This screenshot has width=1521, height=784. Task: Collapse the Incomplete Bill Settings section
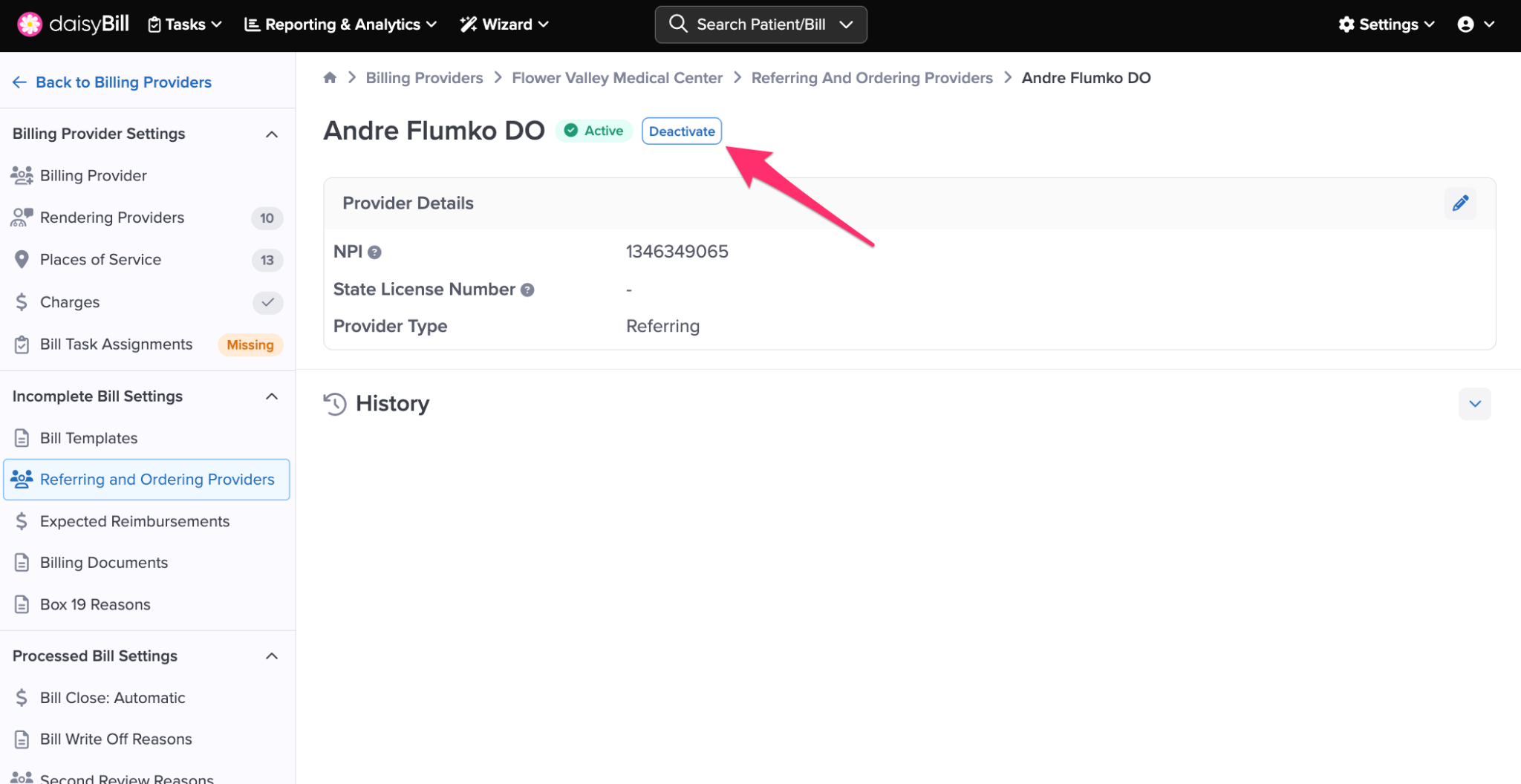click(x=272, y=396)
